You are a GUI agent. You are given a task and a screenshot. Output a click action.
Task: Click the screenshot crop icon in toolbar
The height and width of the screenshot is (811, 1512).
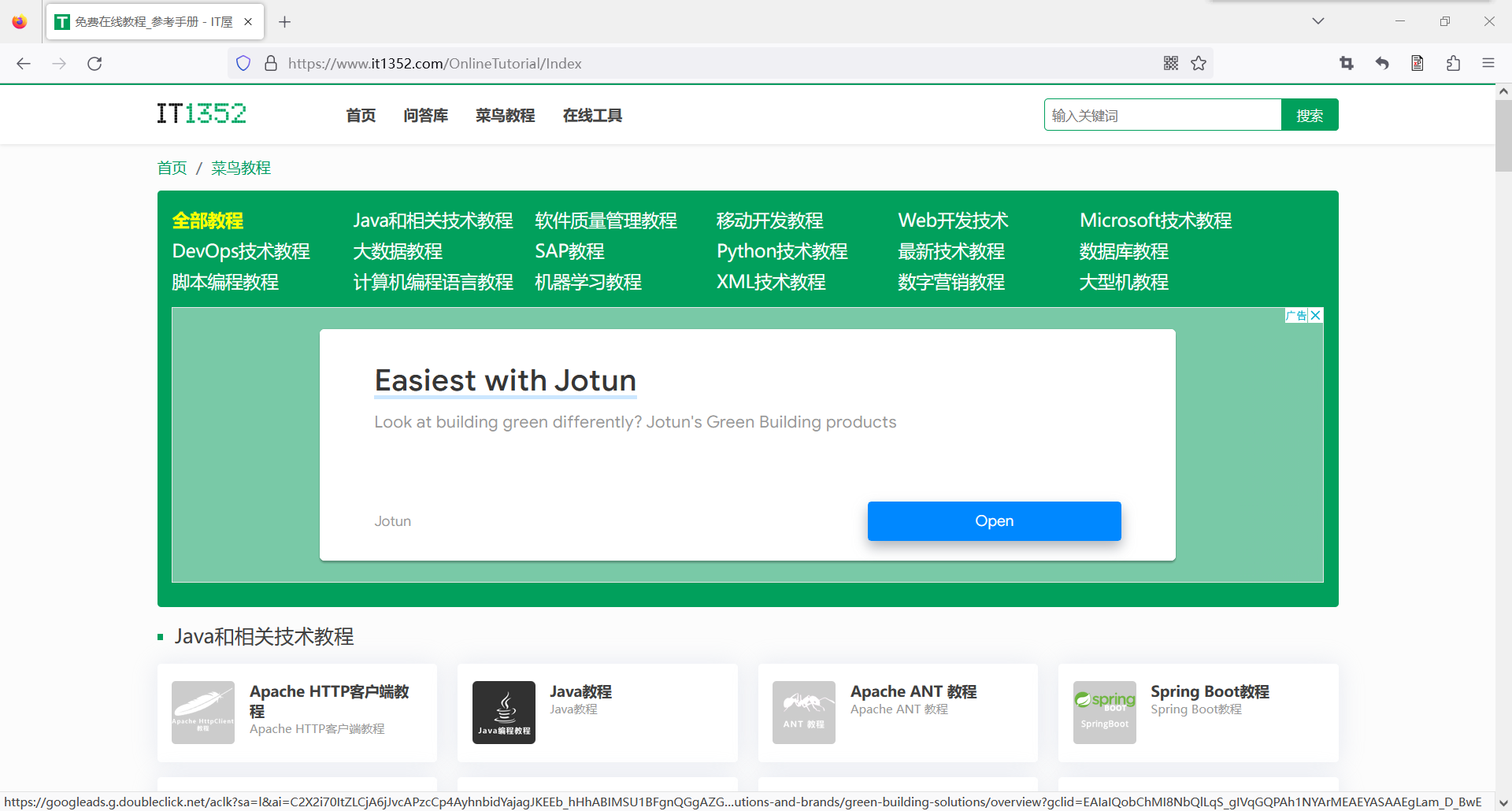pyautogui.click(x=1347, y=64)
